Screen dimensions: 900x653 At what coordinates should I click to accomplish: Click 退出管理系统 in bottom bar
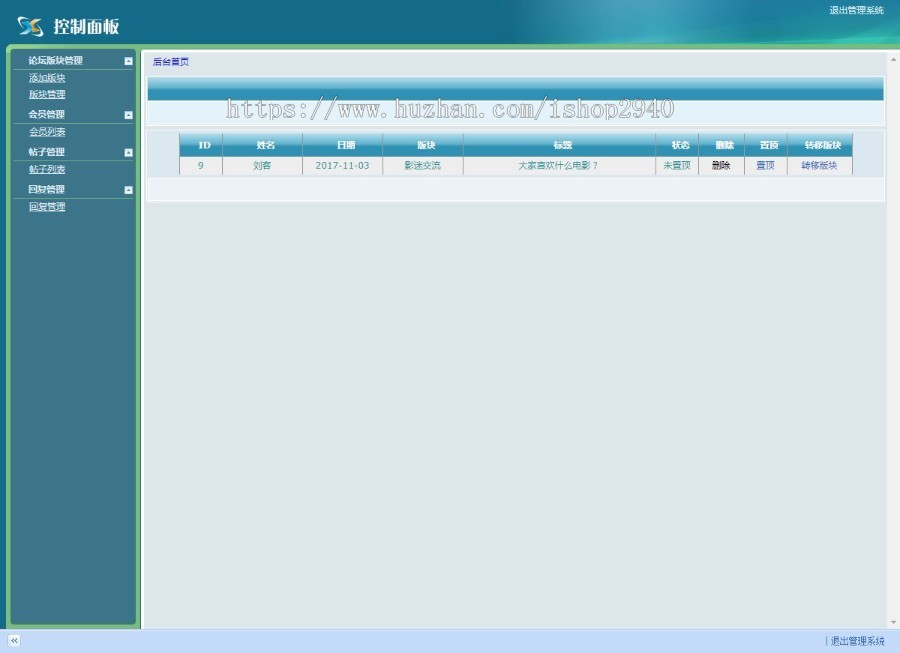[858, 641]
